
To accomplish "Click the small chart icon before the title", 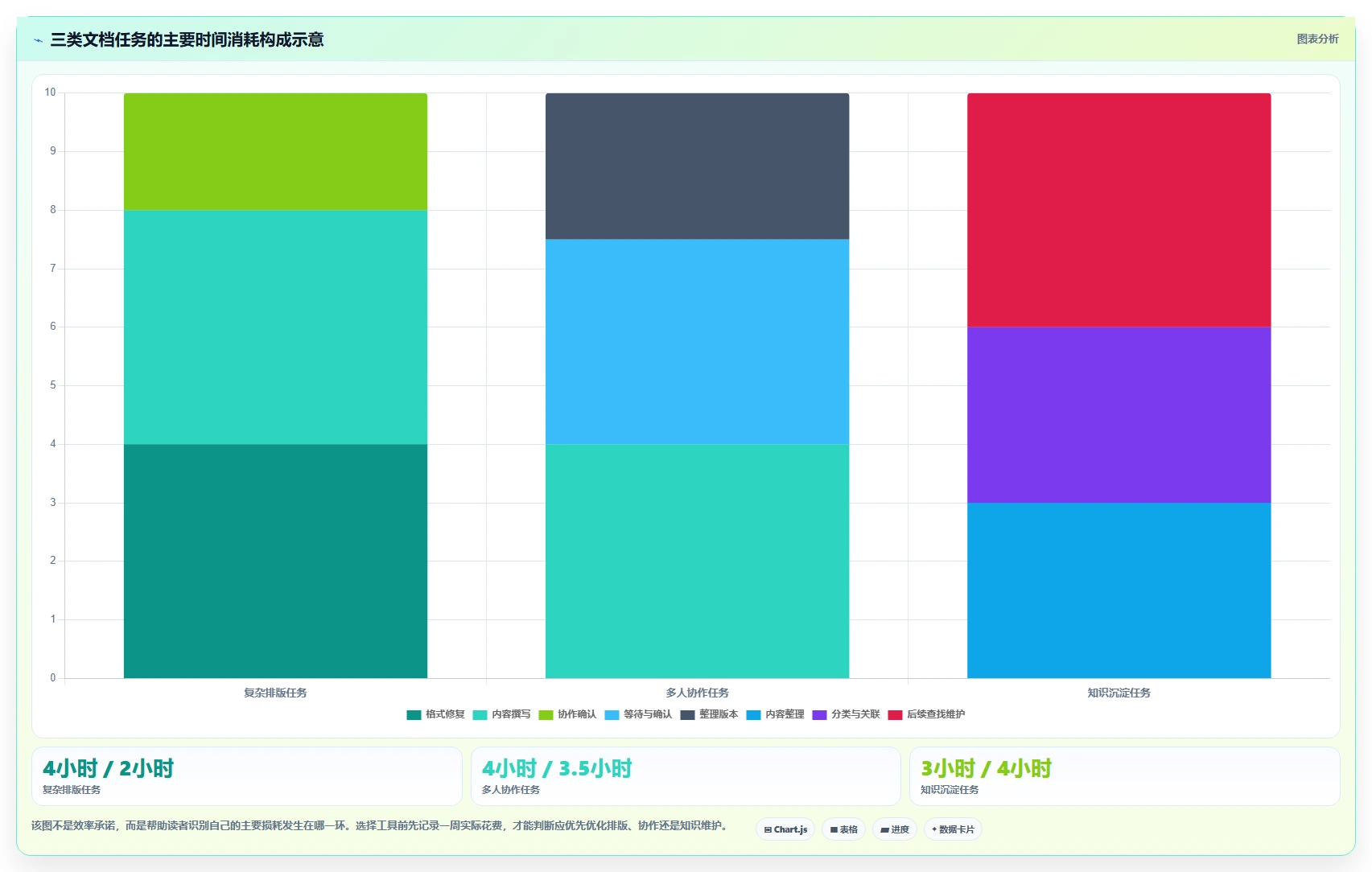I will click(38, 40).
